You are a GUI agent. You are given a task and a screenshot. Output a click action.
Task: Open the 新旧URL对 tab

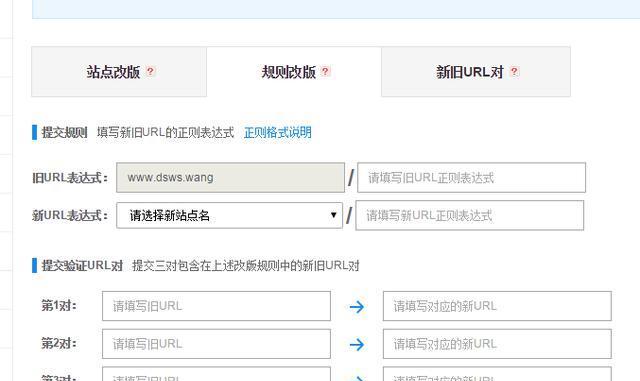tap(476, 72)
